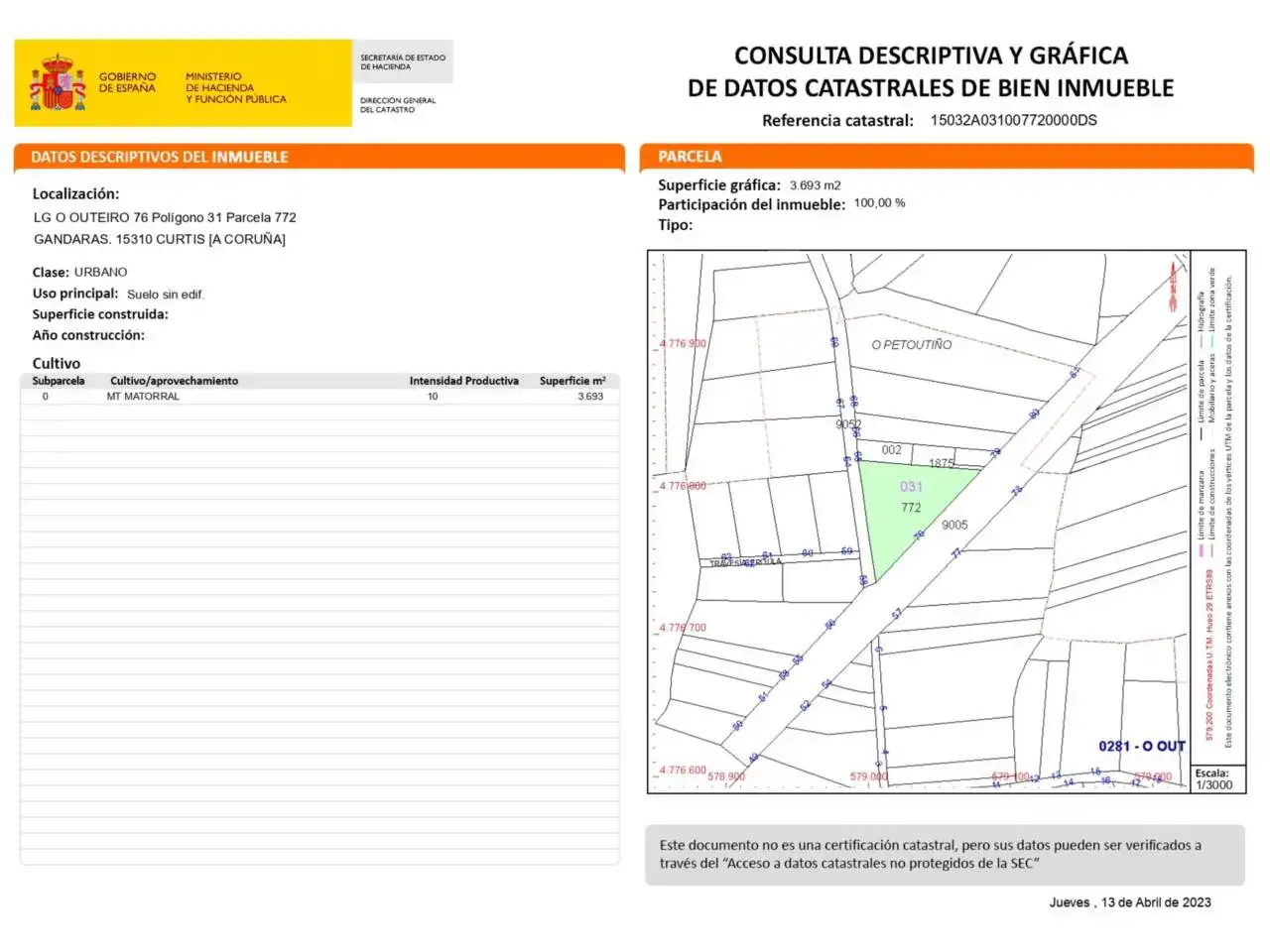Click the 'Subparcela' column header
The image size is (1270, 952).
[x=59, y=381]
